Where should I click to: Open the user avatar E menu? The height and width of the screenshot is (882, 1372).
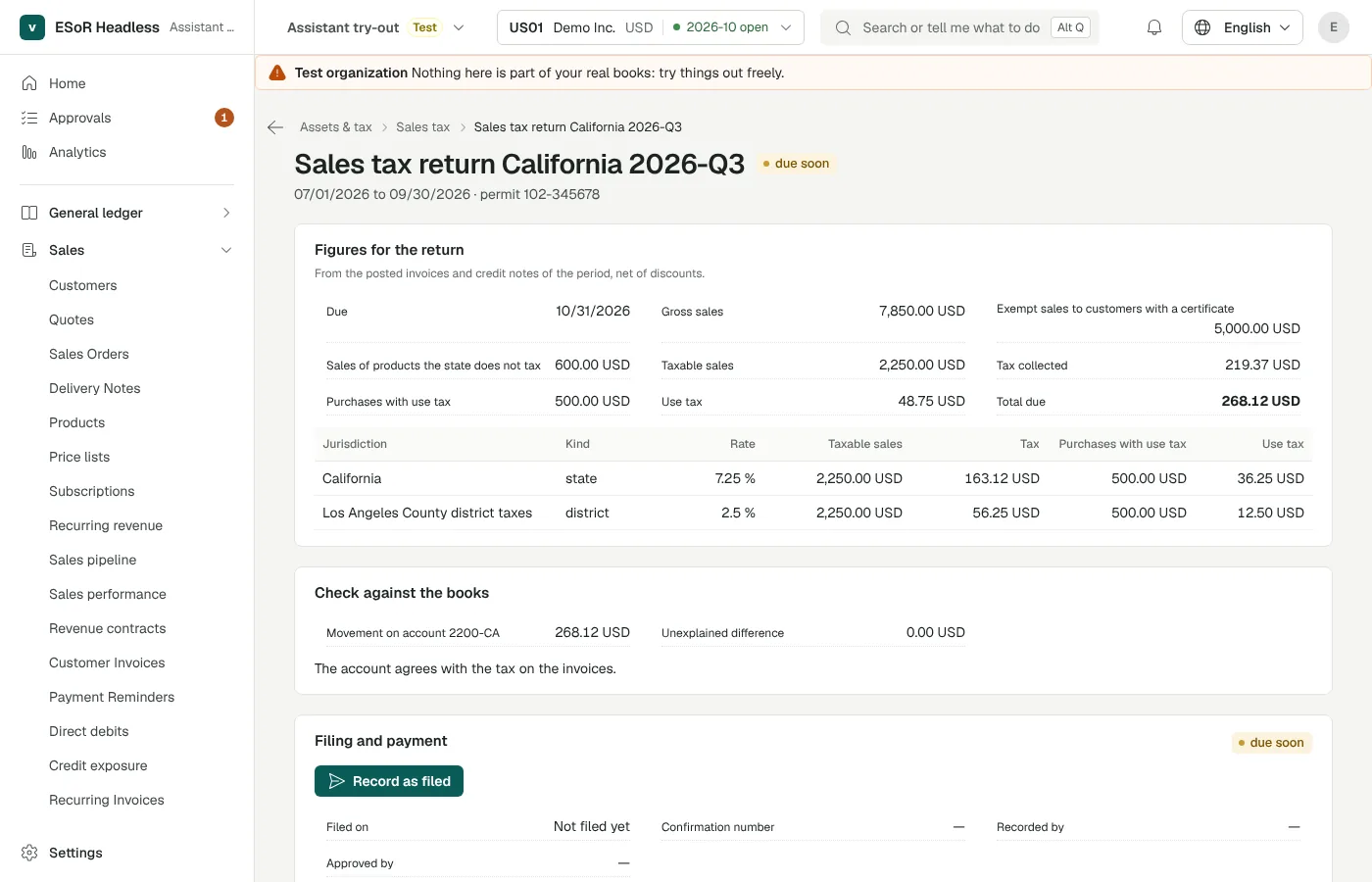click(x=1333, y=27)
